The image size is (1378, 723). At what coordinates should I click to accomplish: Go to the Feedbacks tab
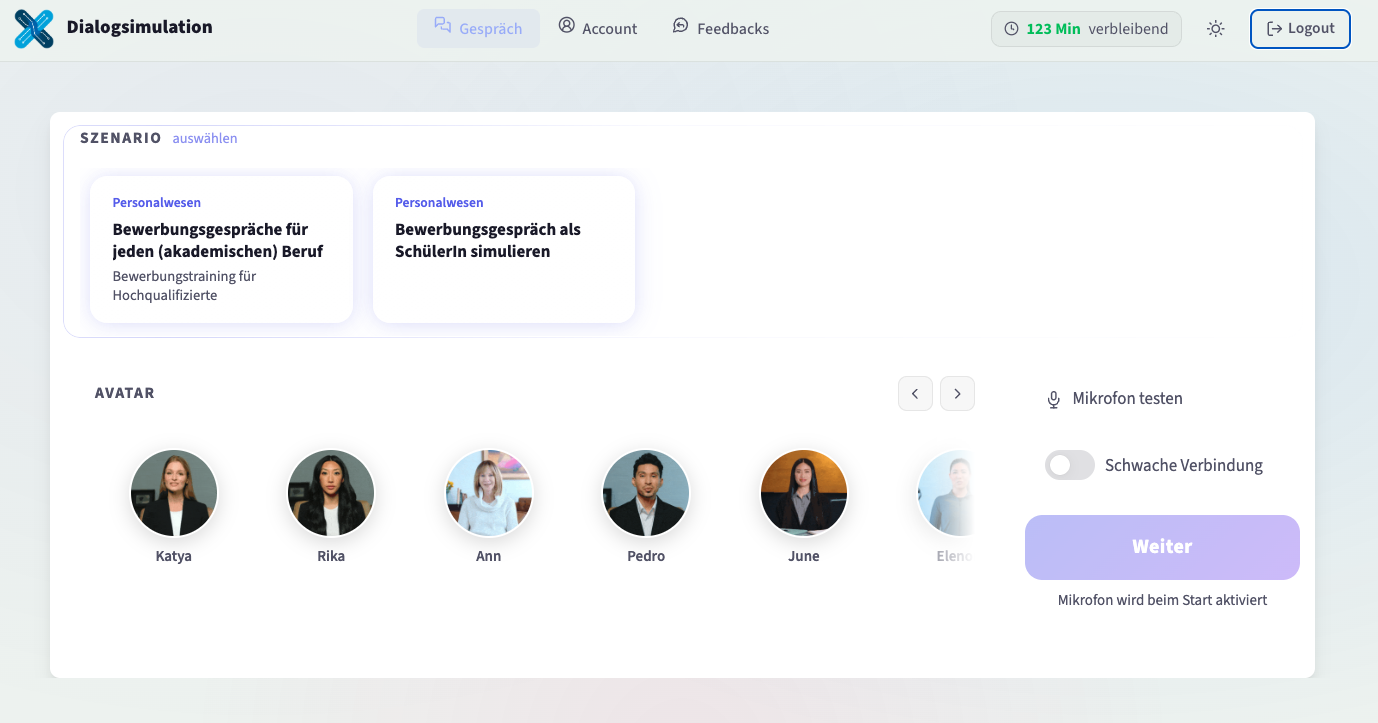[x=721, y=28]
